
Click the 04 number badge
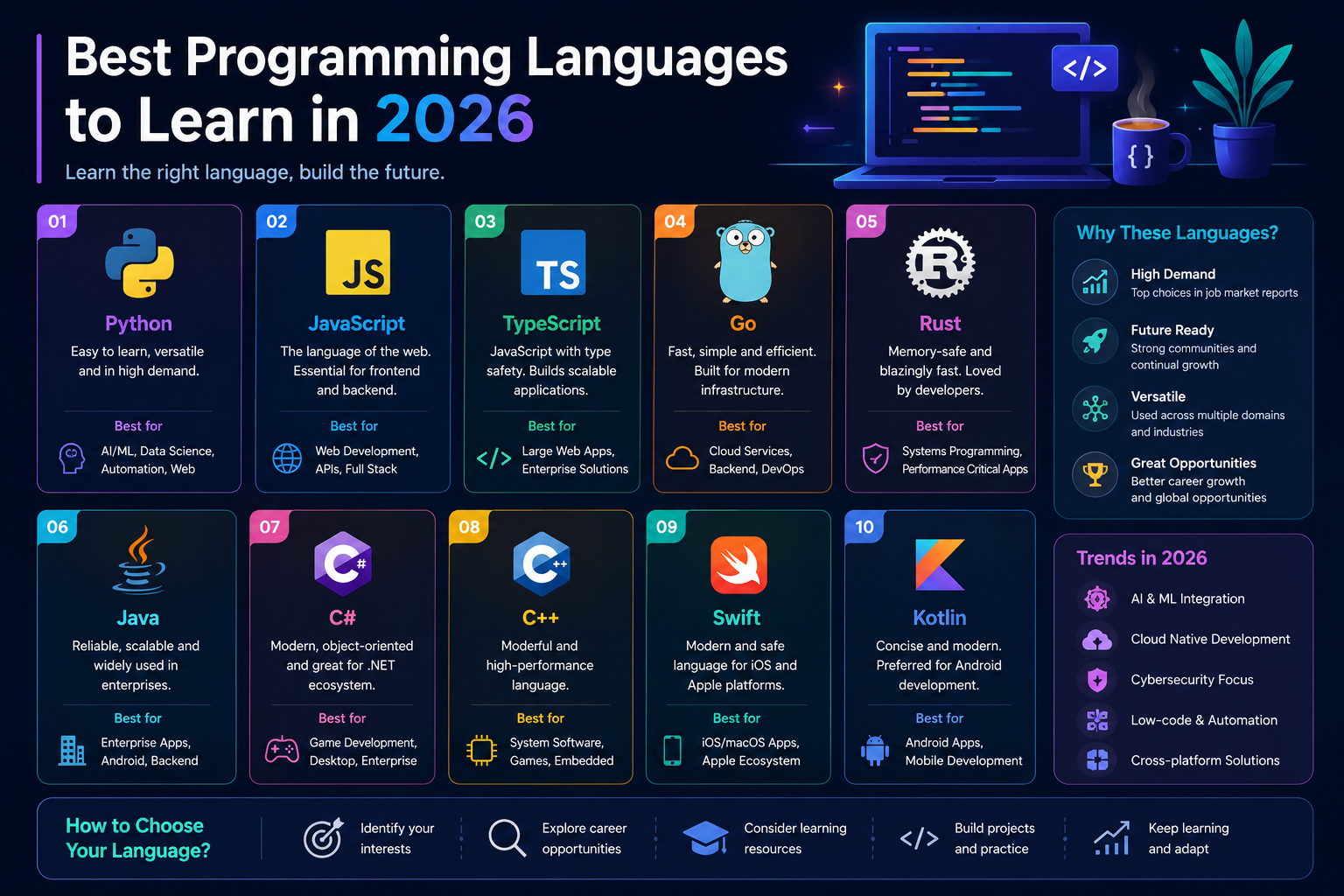675,221
